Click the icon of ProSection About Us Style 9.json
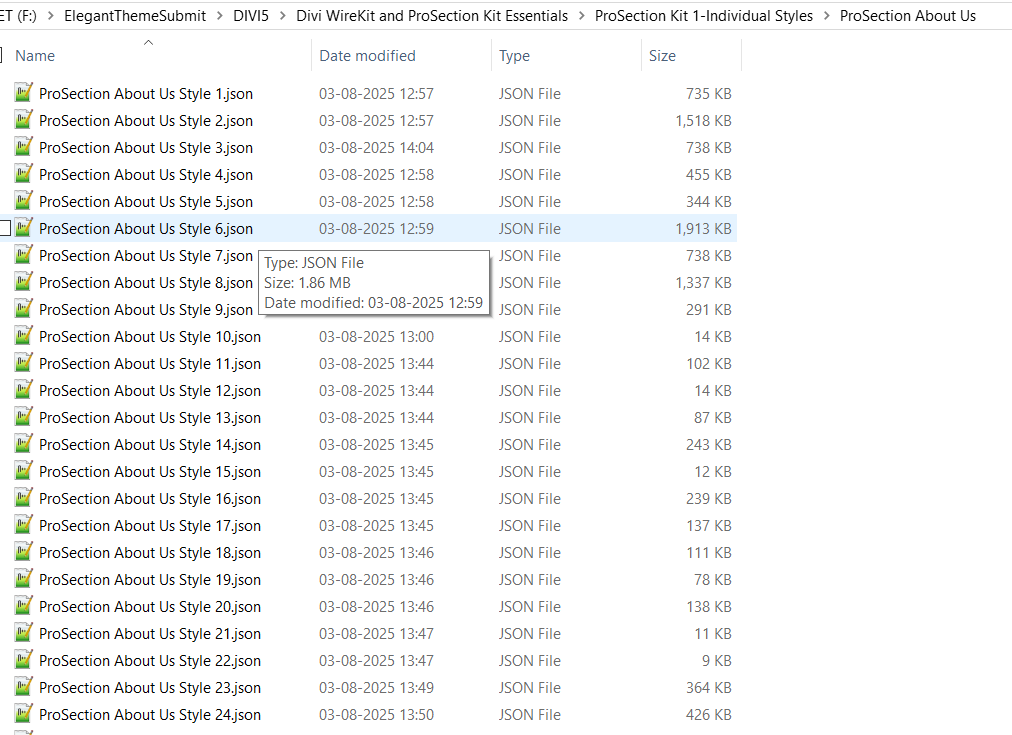Viewport: 1012px width, 735px height. 23,309
